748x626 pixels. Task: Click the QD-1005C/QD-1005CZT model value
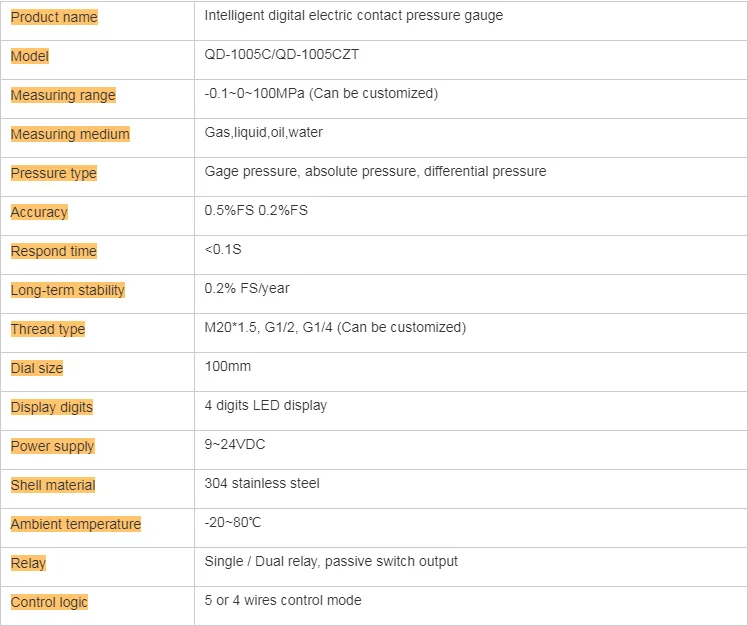(x=281, y=55)
